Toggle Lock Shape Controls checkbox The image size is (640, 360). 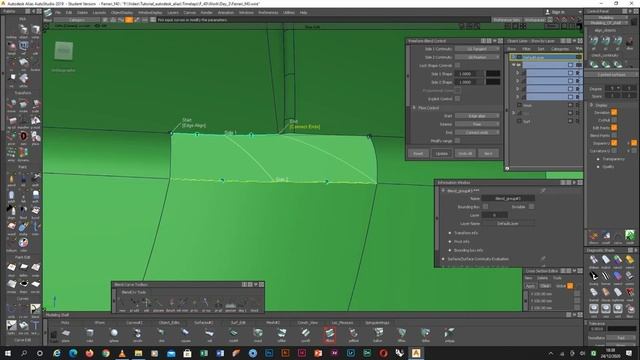point(458,65)
